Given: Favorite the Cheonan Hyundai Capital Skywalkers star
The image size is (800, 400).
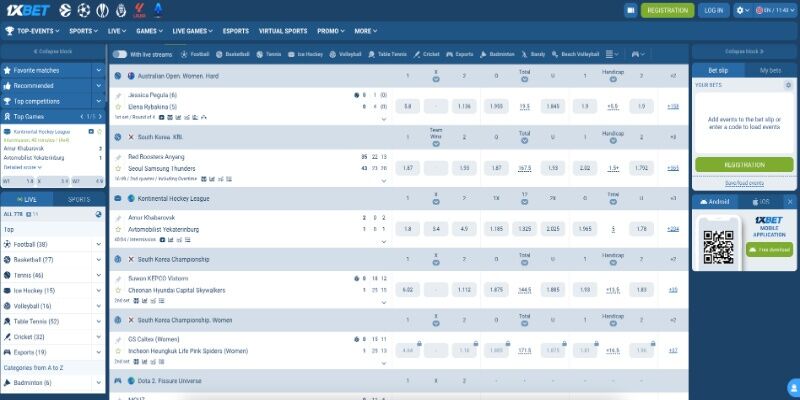Looking at the screenshot, I should click(x=118, y=290).
